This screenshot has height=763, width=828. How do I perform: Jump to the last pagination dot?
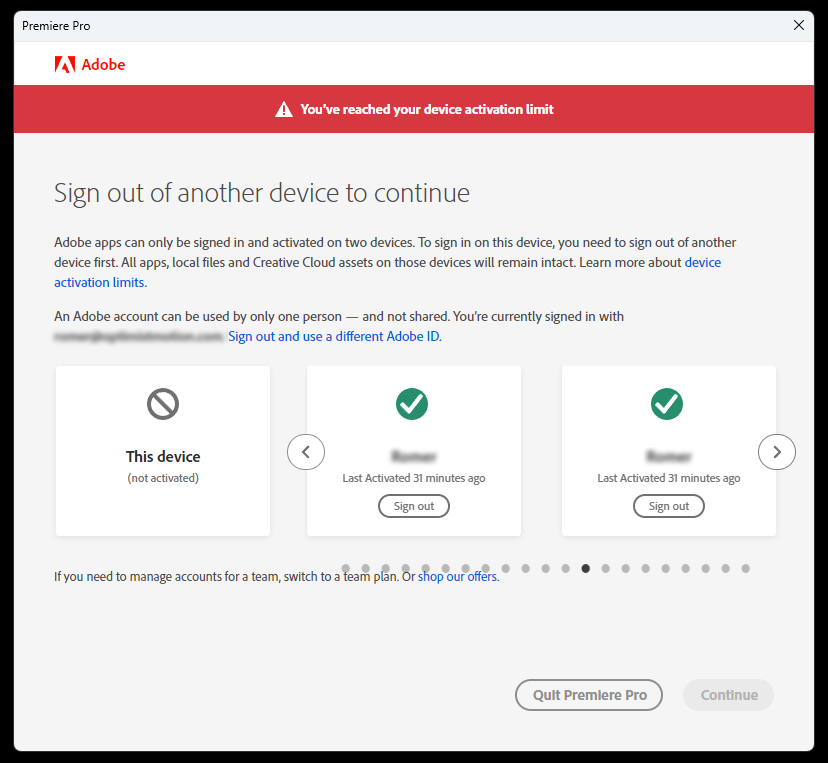click(x=746, y=568)
